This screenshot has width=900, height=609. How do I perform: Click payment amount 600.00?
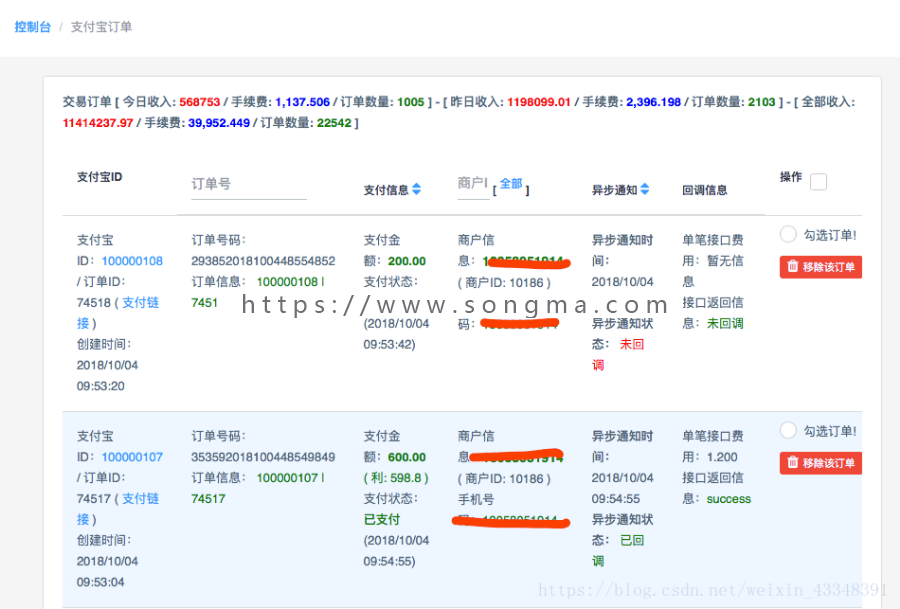click(407, 457)
